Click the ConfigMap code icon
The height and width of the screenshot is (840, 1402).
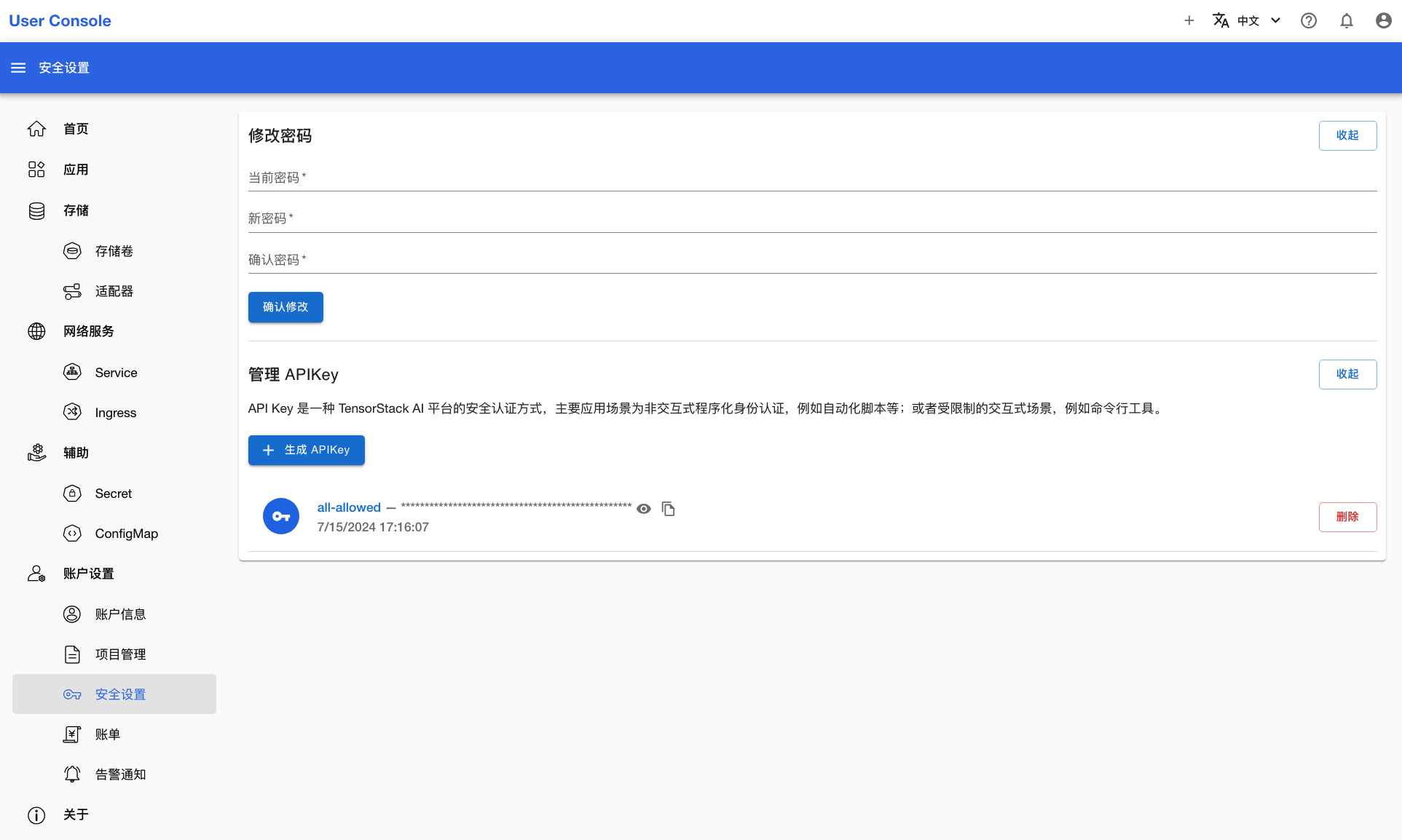coord(72,533)
